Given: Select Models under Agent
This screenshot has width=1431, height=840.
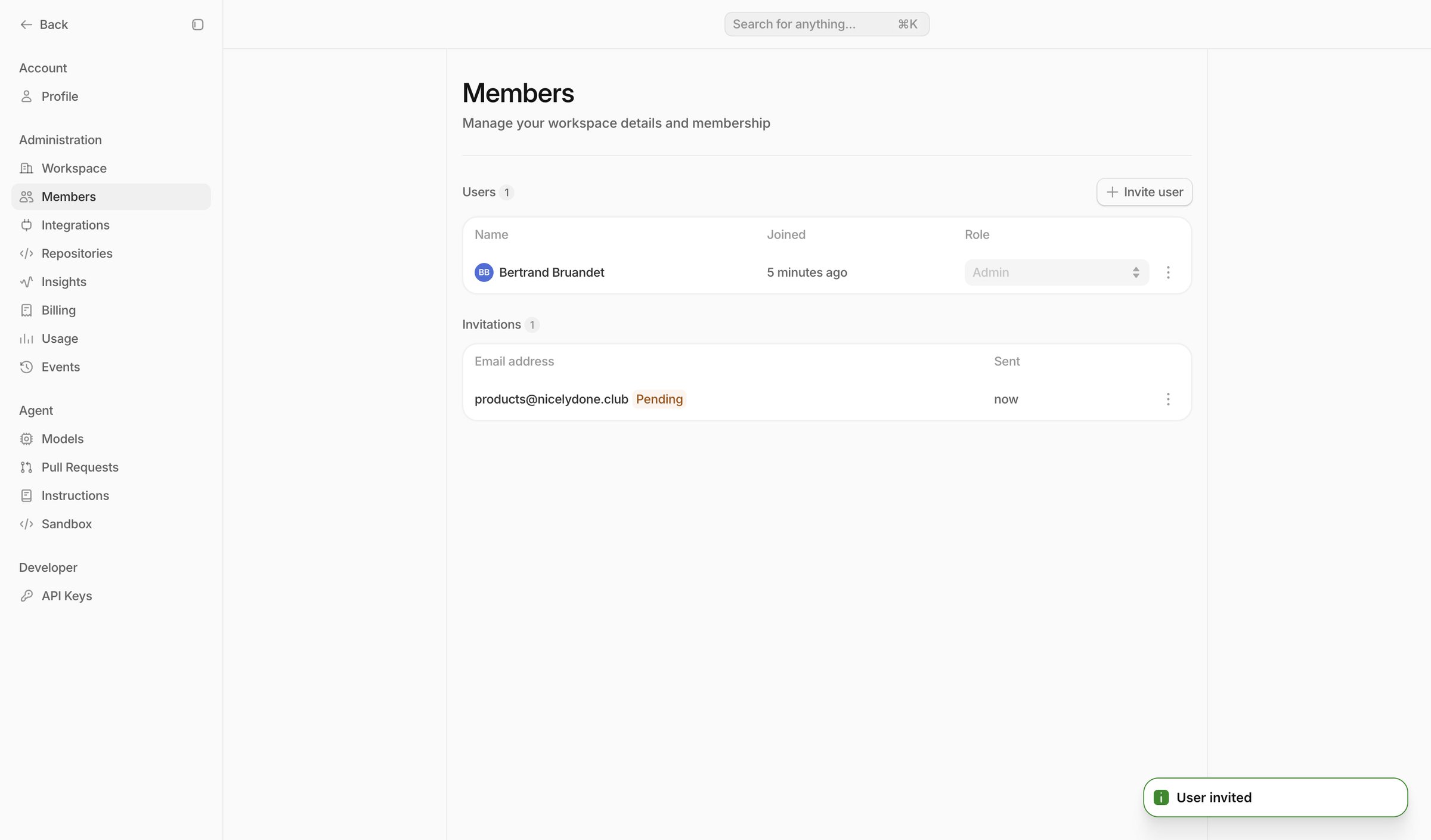Looking at the screenshot, I should coord(111,439).
